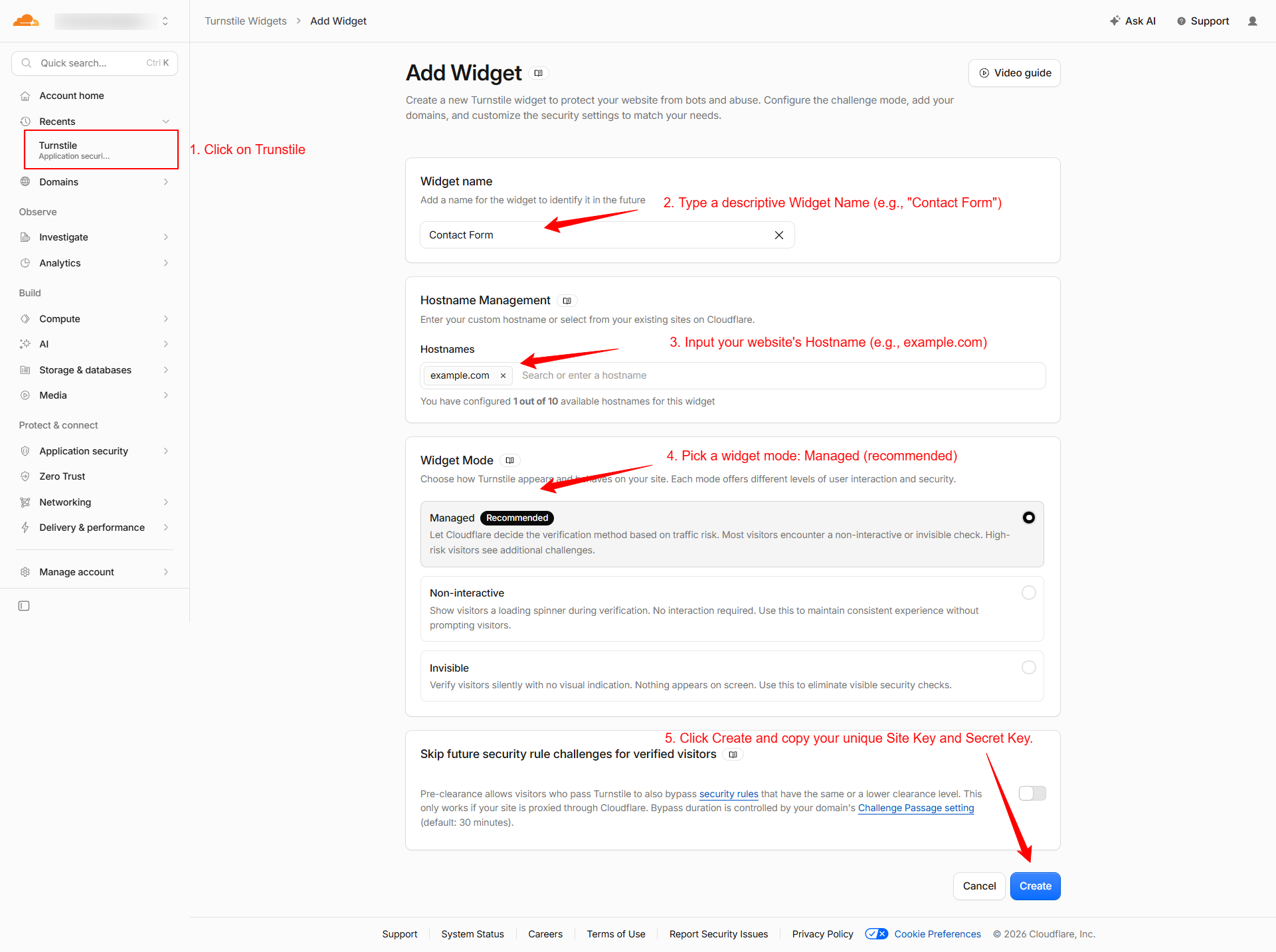Click the hostname search field
Screen dimensions: 1276x952
tap(780, 375)
